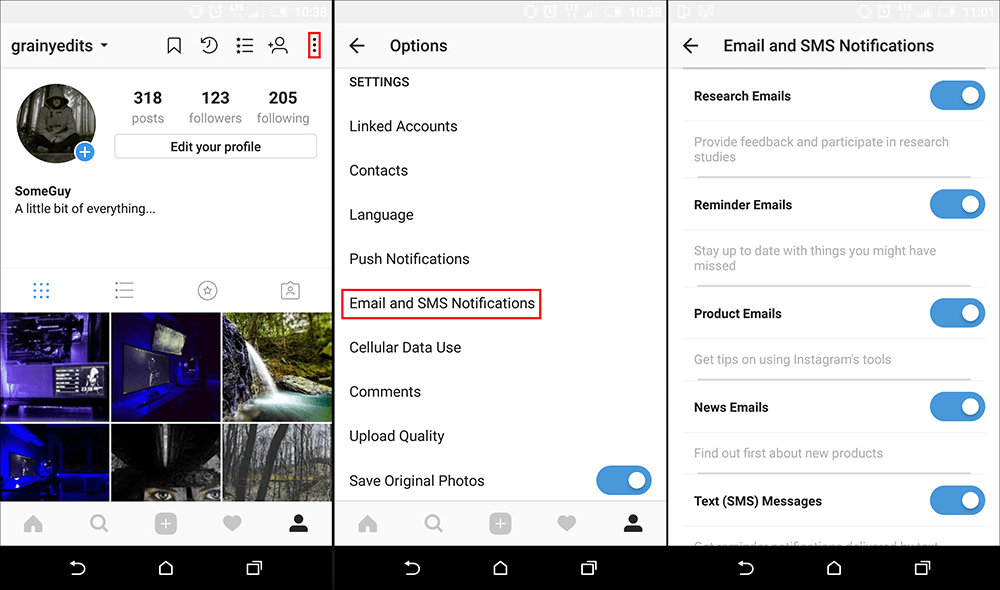Go to home feed in Options screen
1000x590 pixels.
367,524
